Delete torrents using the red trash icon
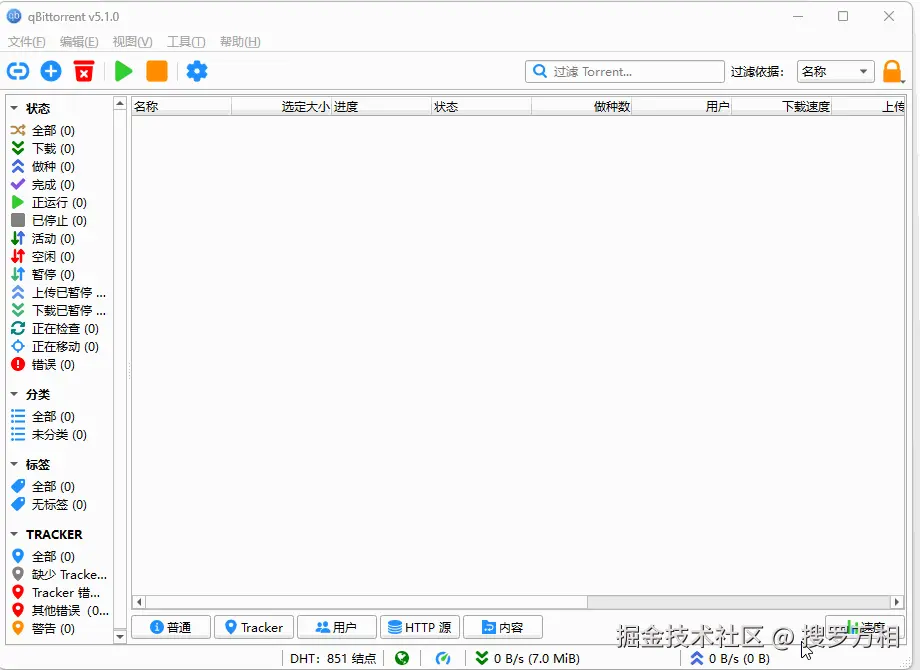 pos(84,71)
